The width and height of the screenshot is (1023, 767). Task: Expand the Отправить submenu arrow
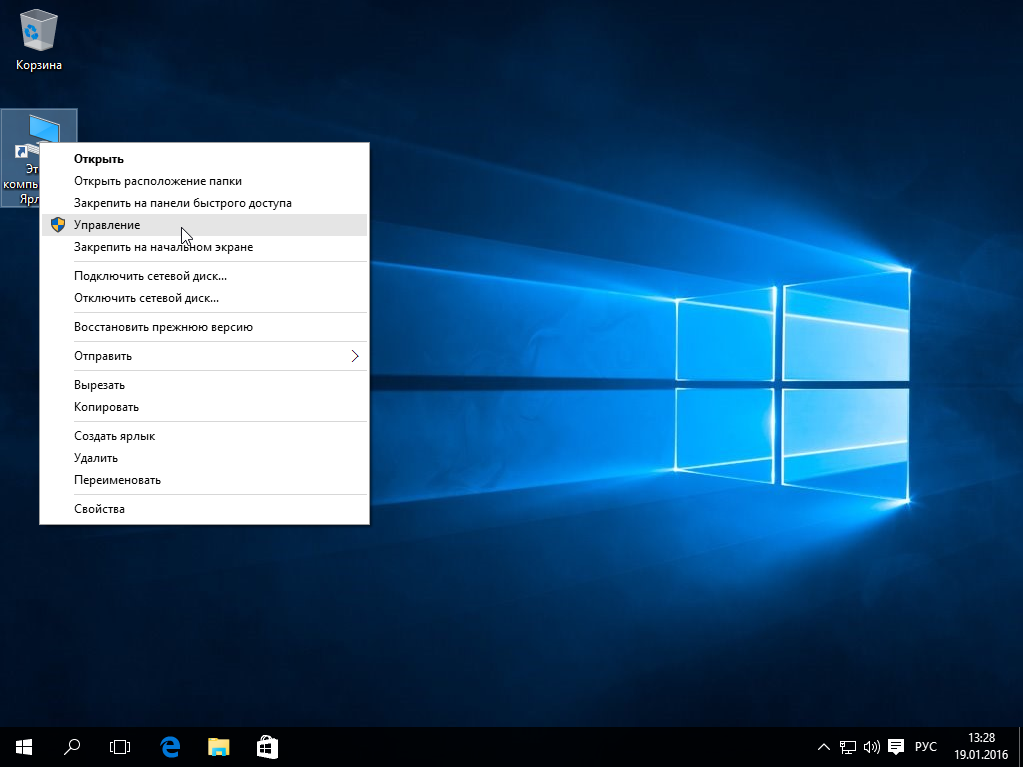354,356
